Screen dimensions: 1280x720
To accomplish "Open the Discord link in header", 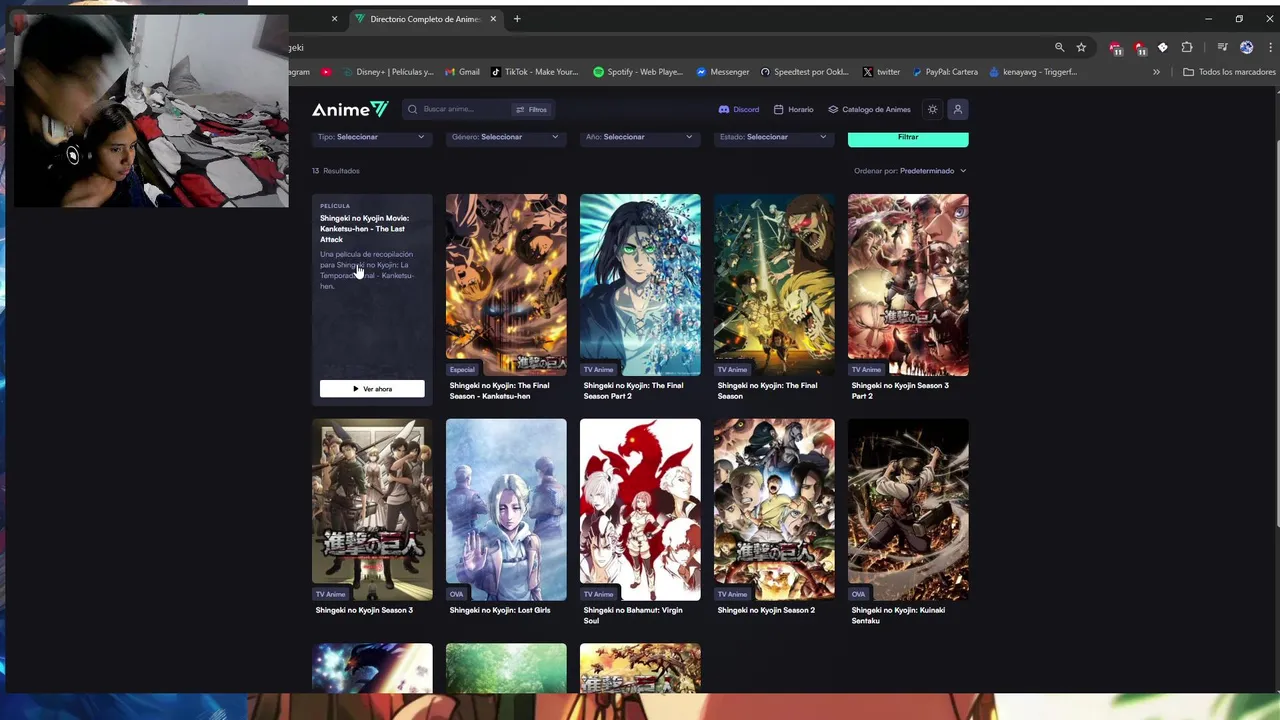I will click(x=739, y=109).
